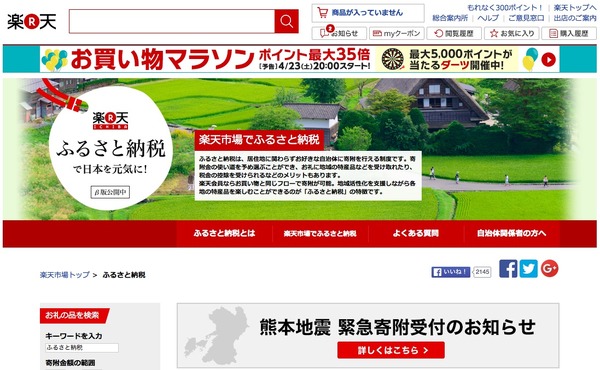Viewport: 600px width, 370px height.
Task: Open 出店のご案内 link
Action: pyautogui.click(x=575, y=18)
